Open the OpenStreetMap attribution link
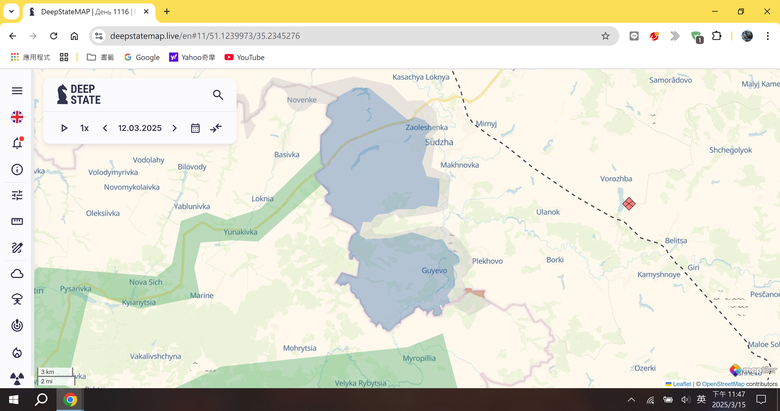This screenshot has width=780, height=411. [723, 384]
